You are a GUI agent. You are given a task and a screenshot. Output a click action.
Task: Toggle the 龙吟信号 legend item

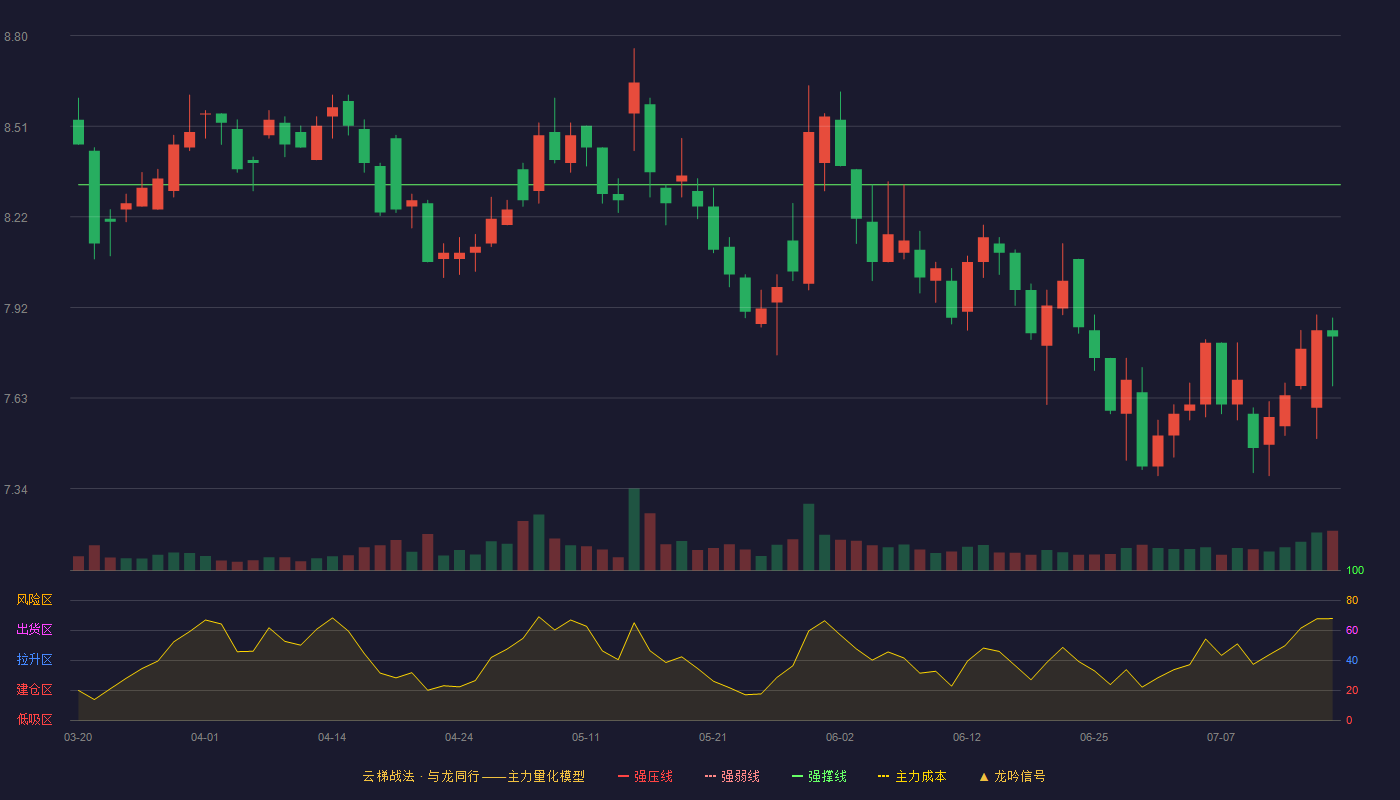click(1012, 776)
